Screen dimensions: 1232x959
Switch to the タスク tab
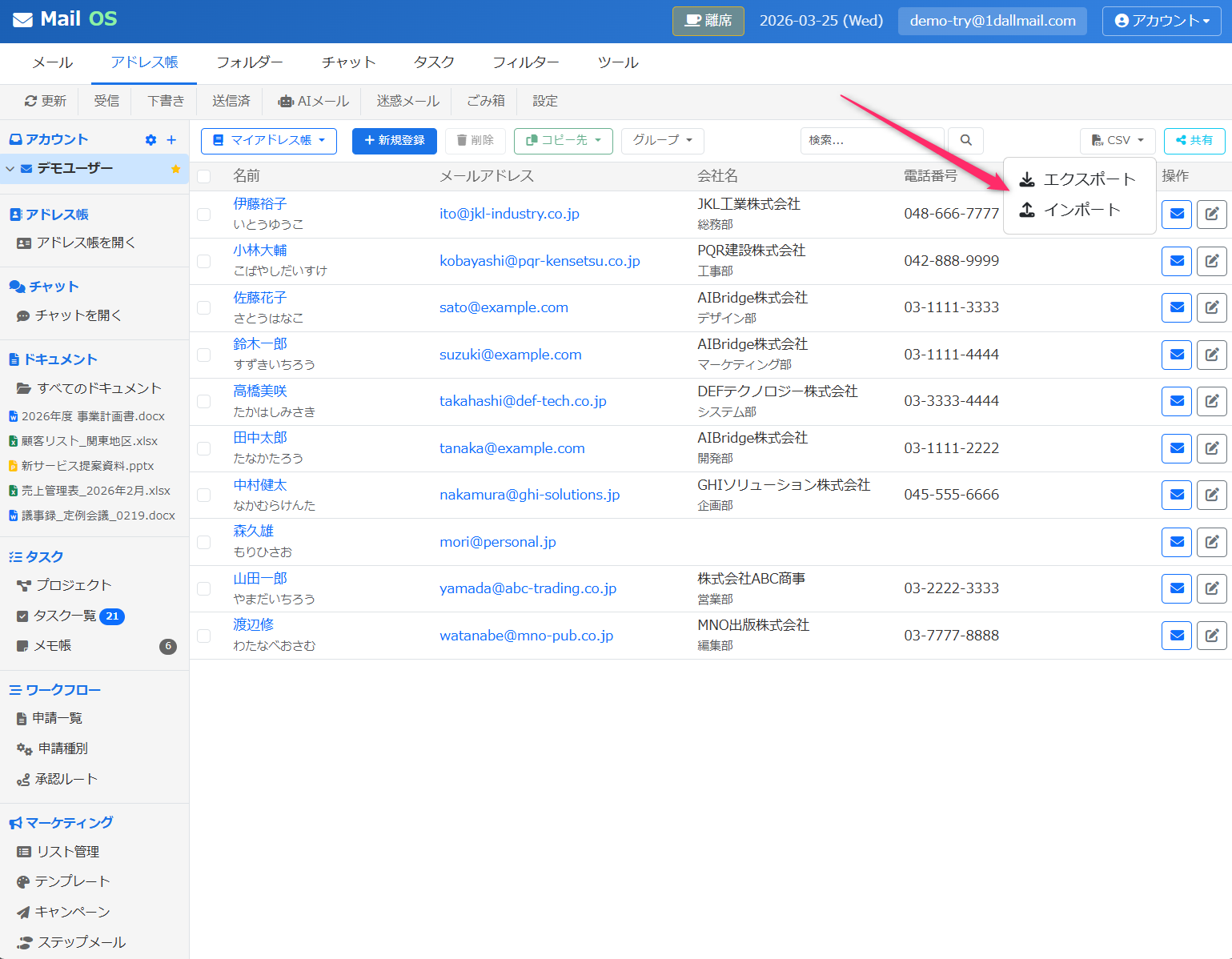point(434,62)
